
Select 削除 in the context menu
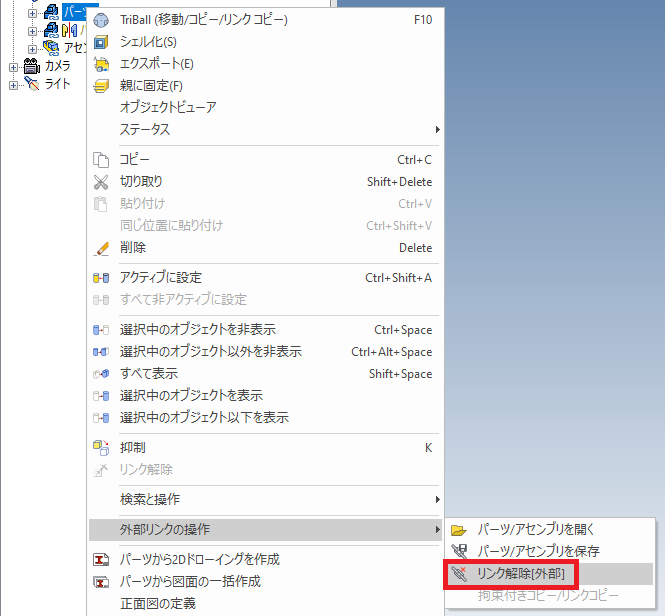(x=265, y=248)
